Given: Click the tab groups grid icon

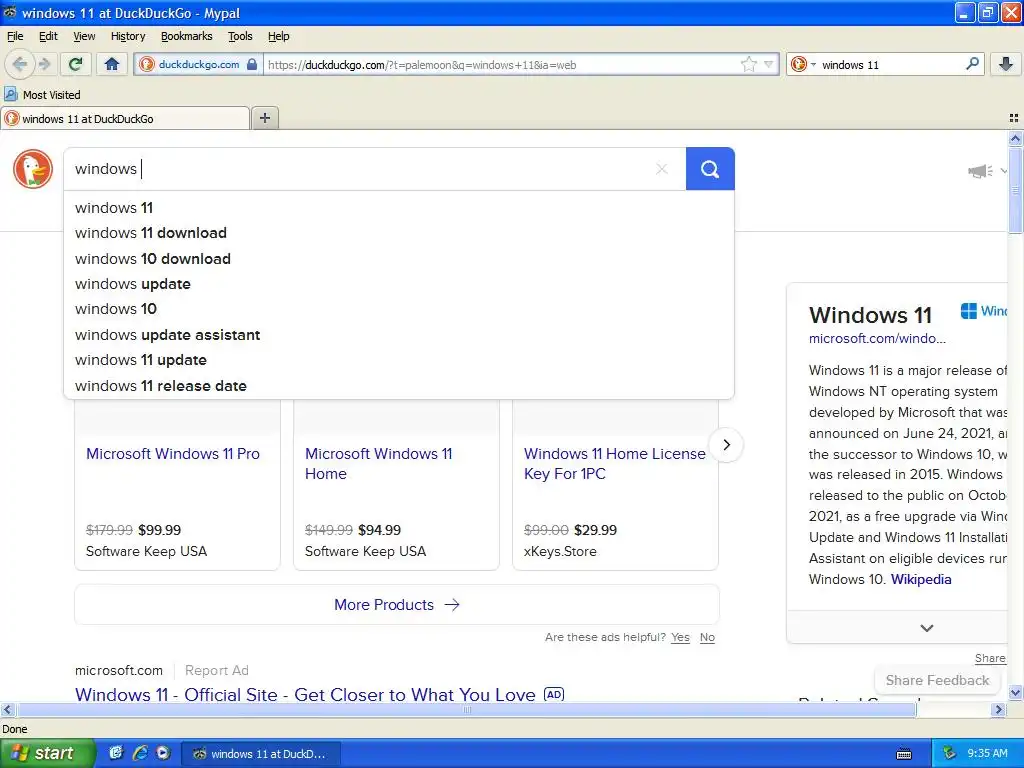Looking at the screenshot, I should pyautogui.click(x=1014, y=118).
